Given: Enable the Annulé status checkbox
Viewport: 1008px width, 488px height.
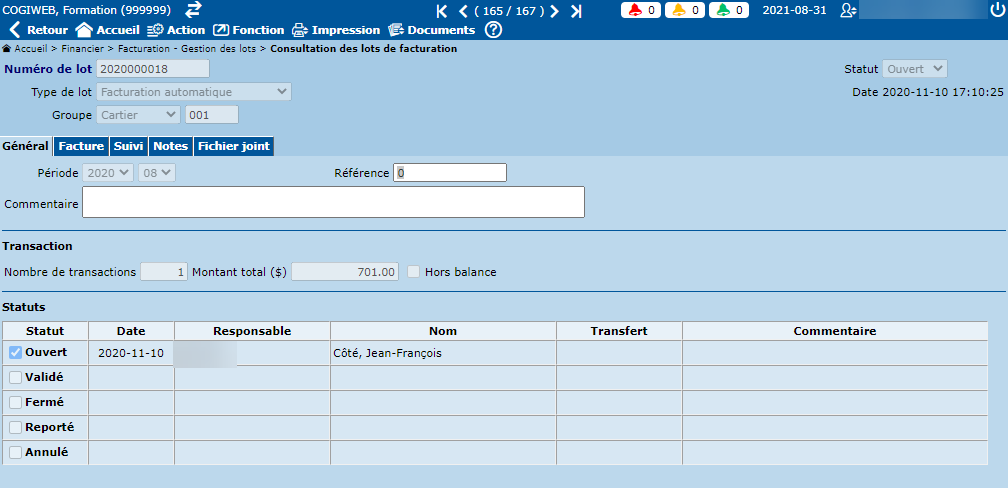Looking at the screenshot, I should pos(15,453).
